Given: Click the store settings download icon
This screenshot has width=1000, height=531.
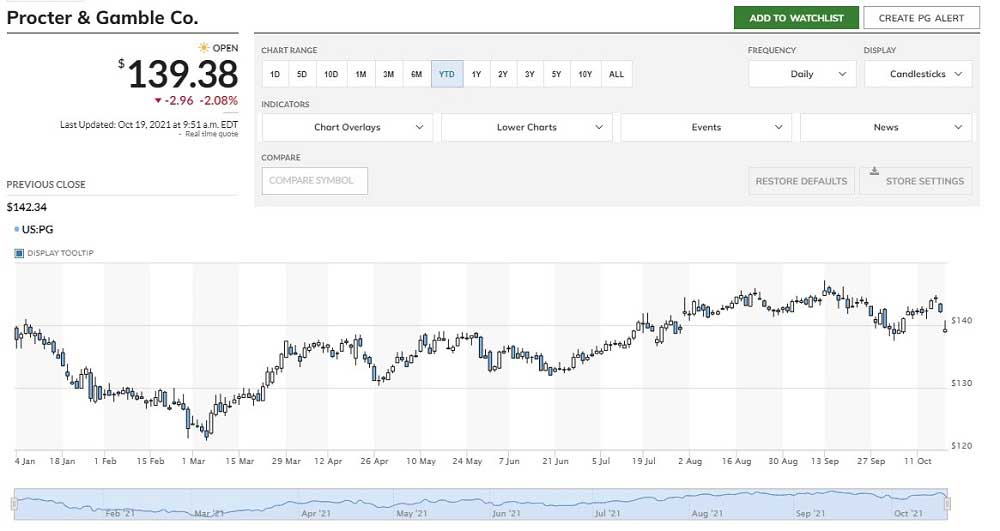Looking at the screenshot, I should click(x=874, y=171).
